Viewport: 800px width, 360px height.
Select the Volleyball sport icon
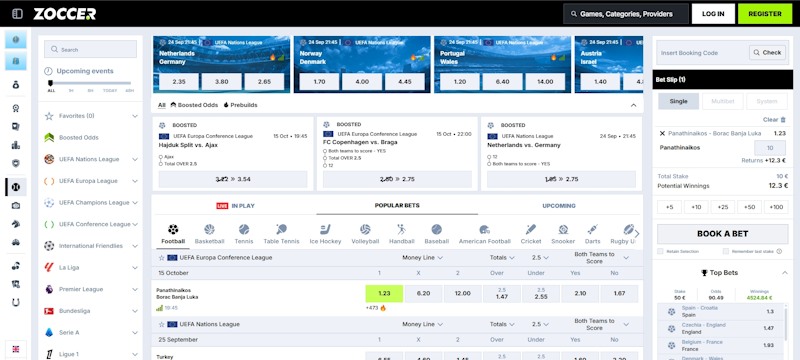click(365, 229)
